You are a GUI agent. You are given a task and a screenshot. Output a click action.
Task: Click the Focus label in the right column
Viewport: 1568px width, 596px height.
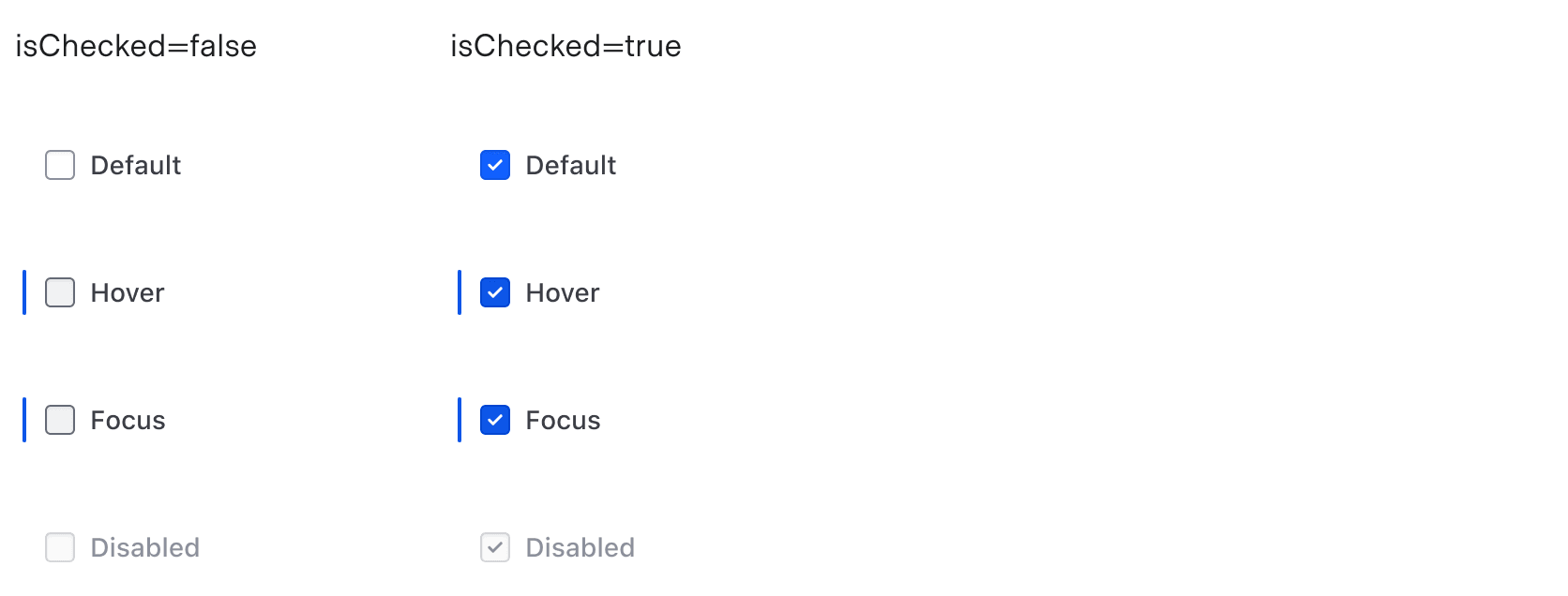tap(562, 421)
